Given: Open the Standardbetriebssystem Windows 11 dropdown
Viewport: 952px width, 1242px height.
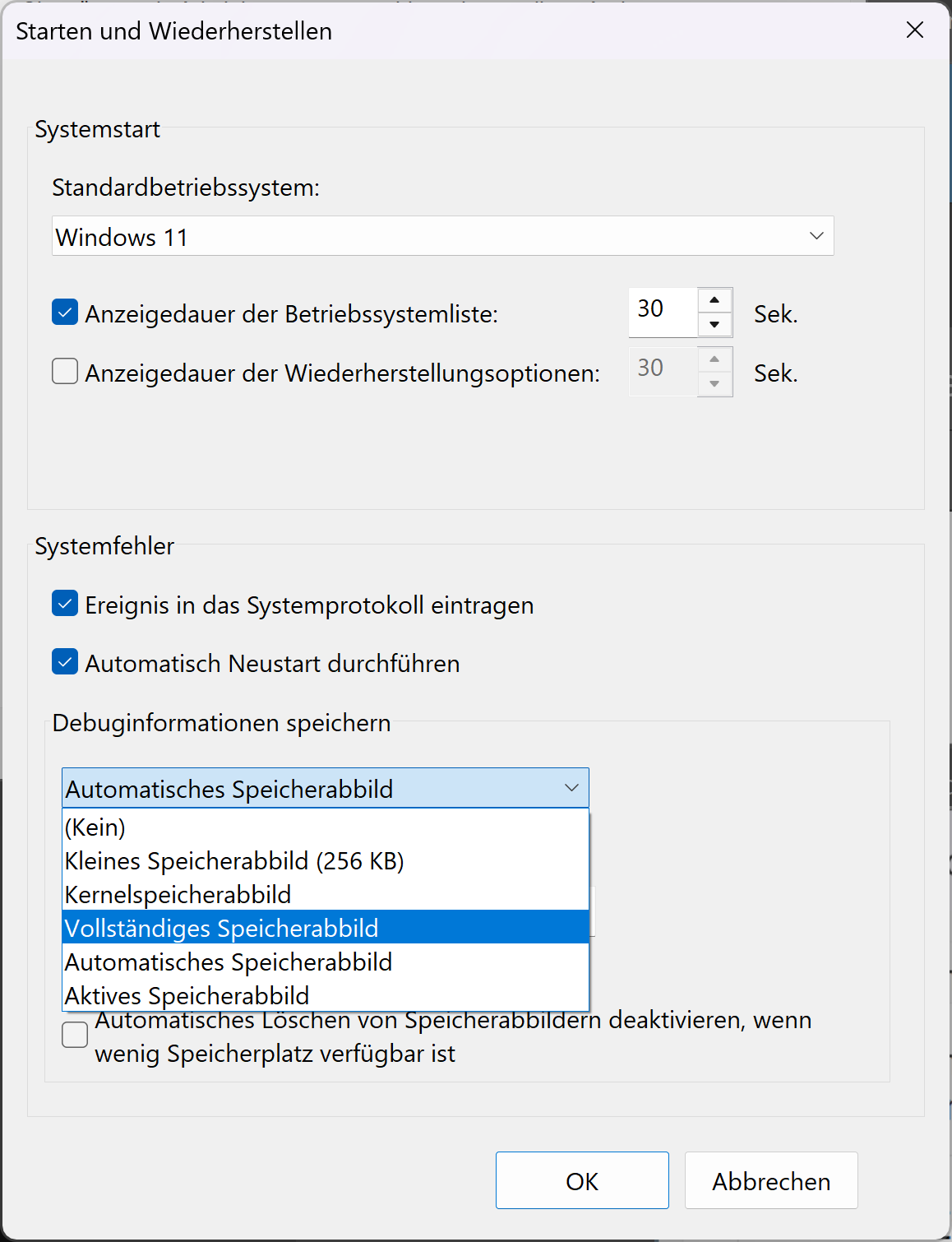Looking at the screenshot, I should point(442,236).
